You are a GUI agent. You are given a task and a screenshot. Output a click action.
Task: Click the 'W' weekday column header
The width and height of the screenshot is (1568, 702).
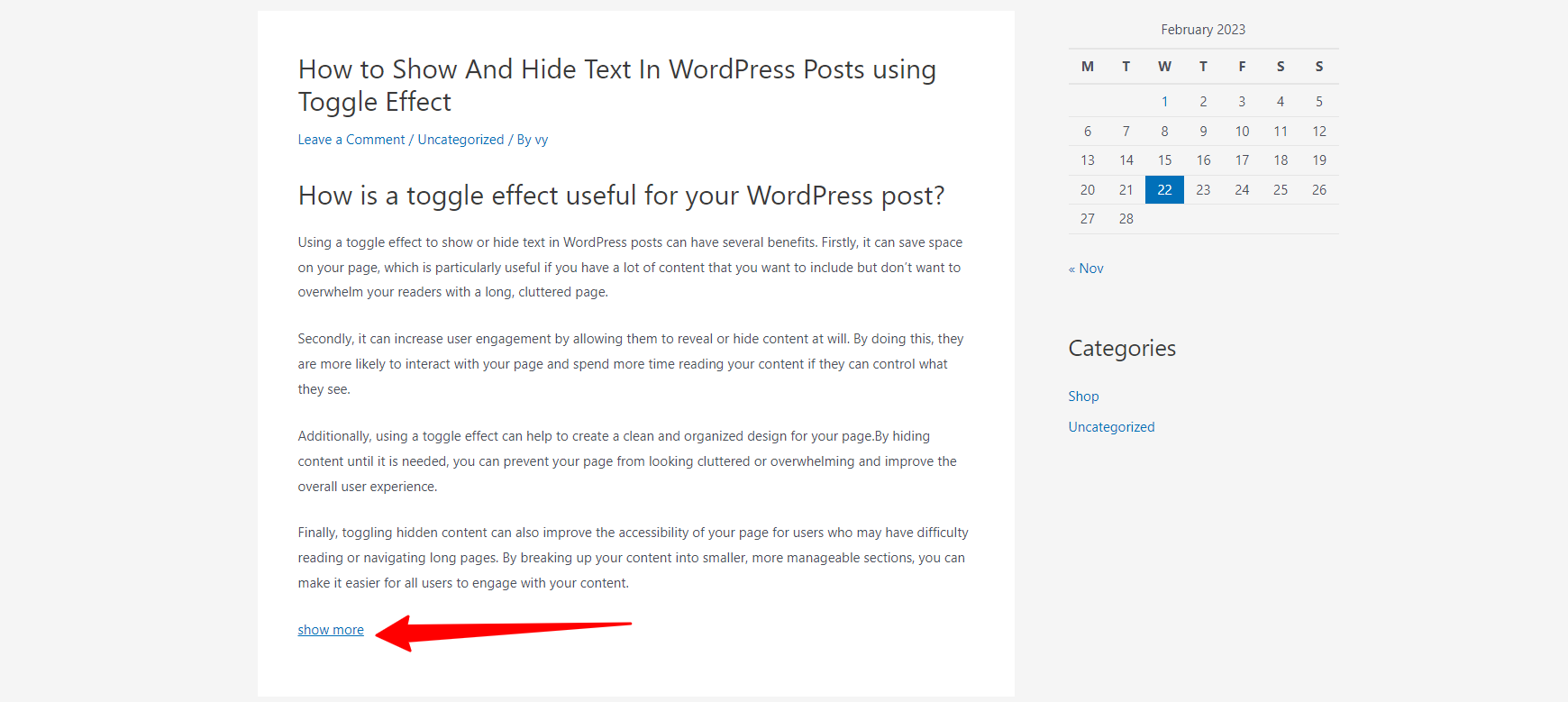pos(1164,67)
